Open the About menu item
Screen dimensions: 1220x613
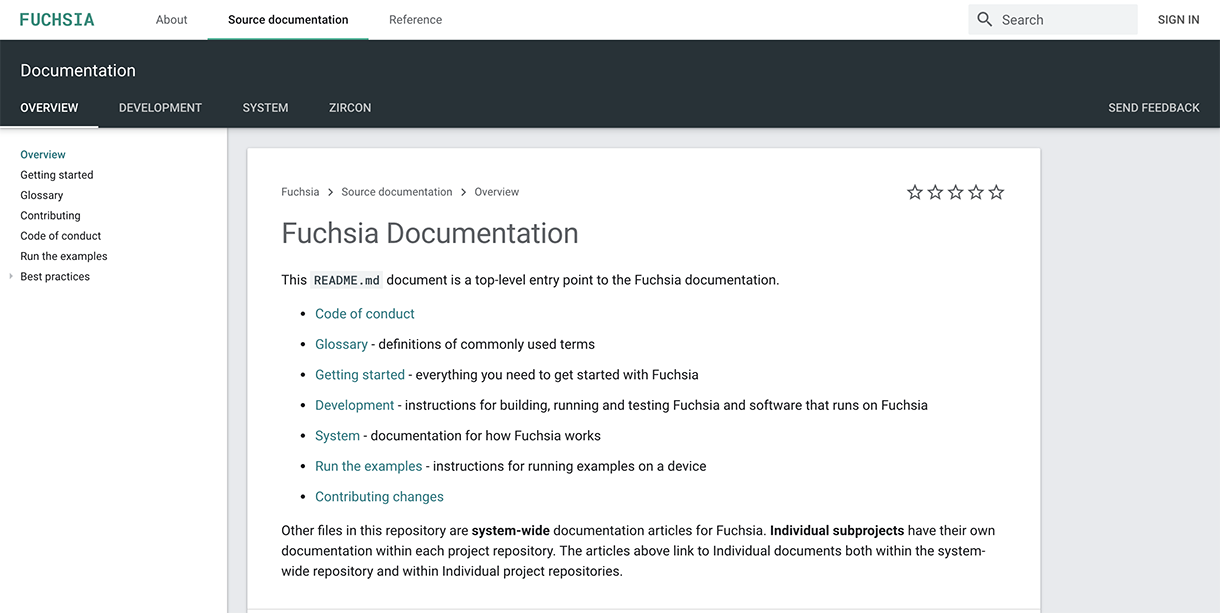172,19
